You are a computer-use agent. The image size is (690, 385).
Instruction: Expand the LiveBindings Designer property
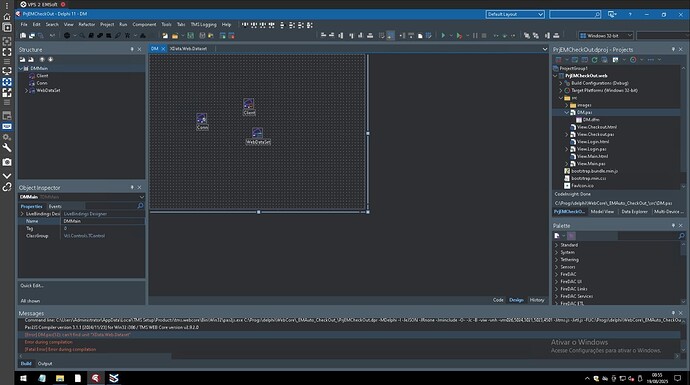pyautogui.click(x=22, y=214)
